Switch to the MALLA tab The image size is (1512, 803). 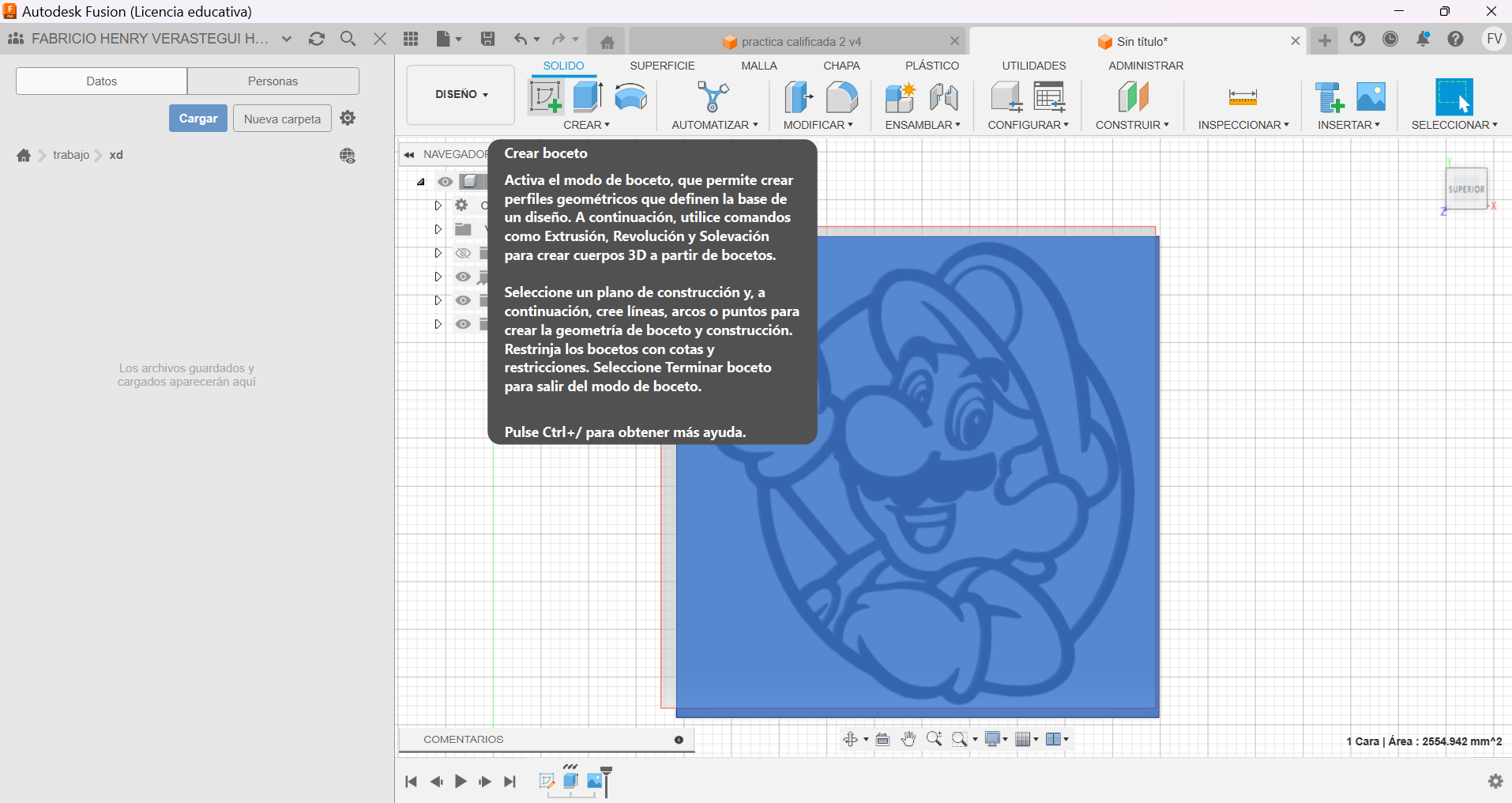pos(759,66)
